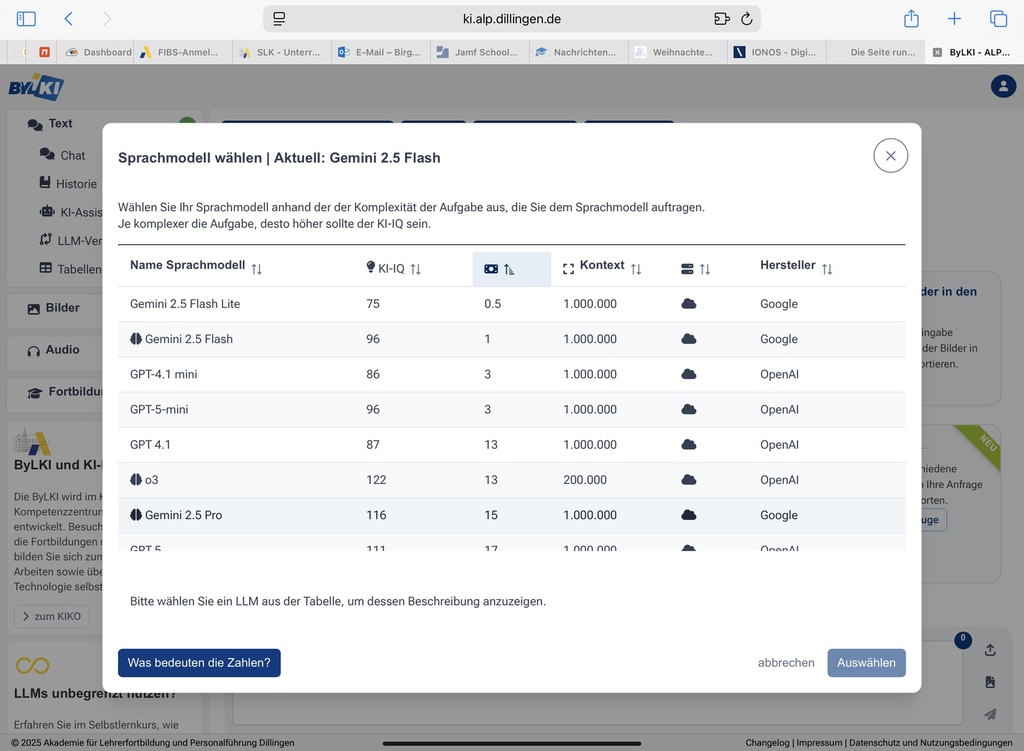The height and width of the screenshot is (751, 1024).
Task: Open a new tab with plus icon
Action: tap(954, 19)
